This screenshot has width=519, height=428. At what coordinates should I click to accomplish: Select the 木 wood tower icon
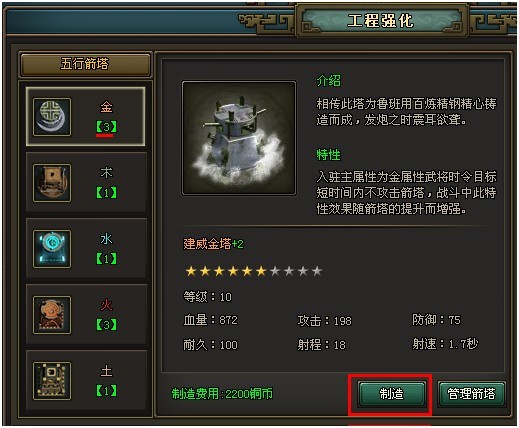(x=52, y=183)
